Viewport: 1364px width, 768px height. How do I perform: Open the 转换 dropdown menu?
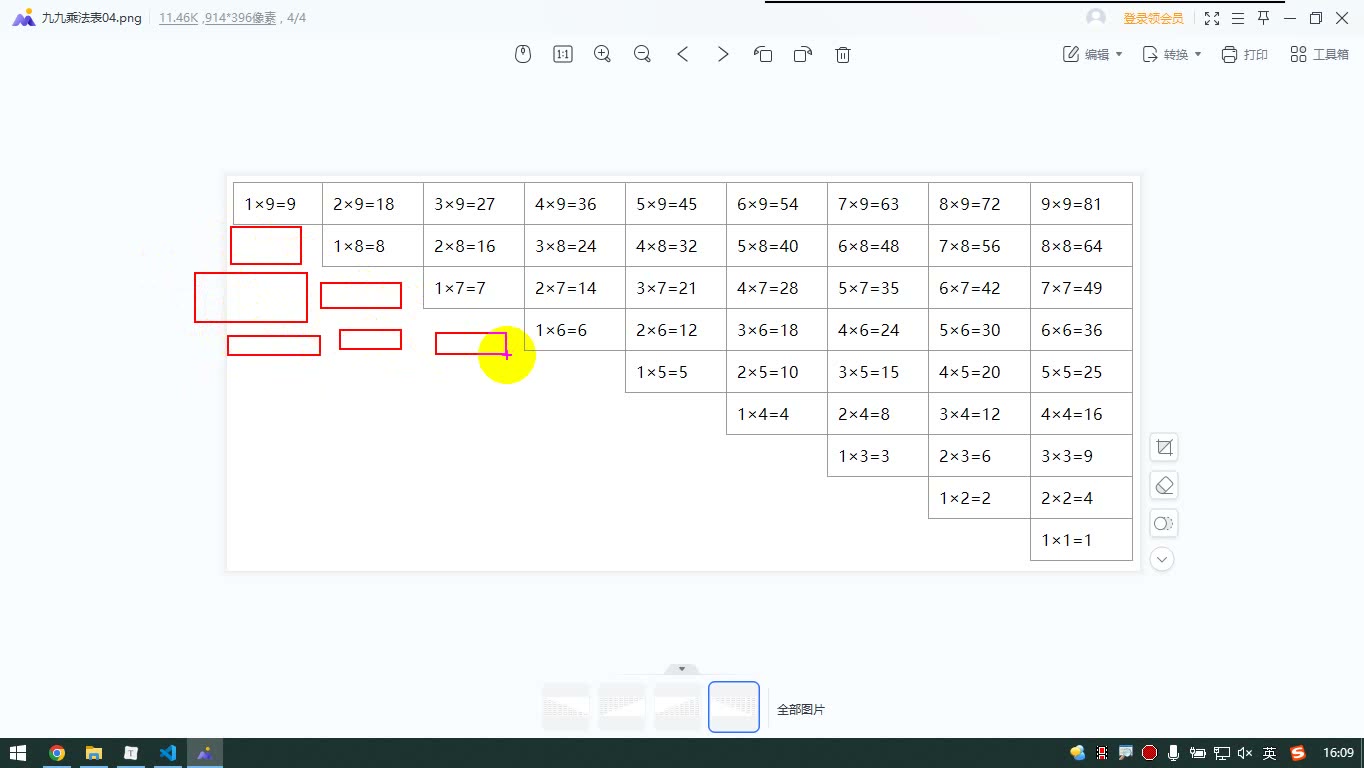coord(1171,54)
